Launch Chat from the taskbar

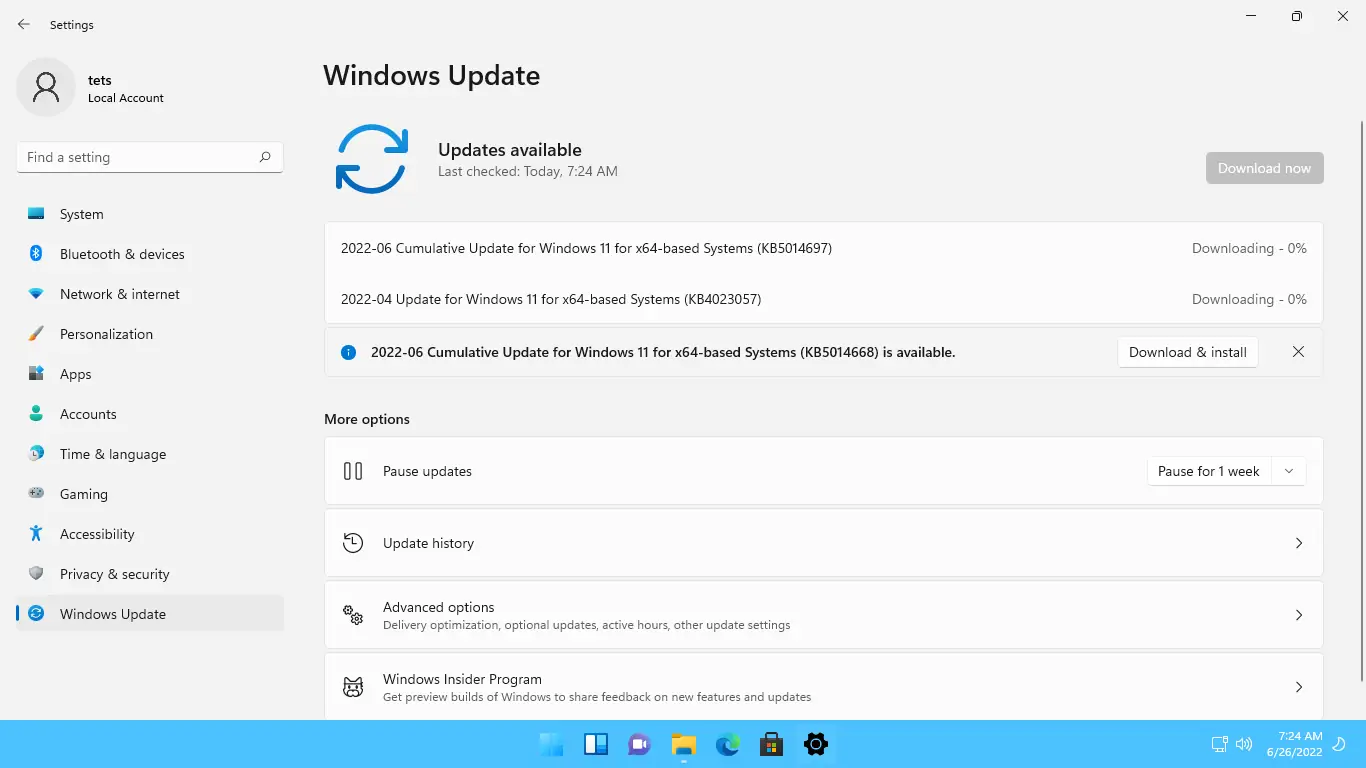pyautogui.click(x=640, y=744)
